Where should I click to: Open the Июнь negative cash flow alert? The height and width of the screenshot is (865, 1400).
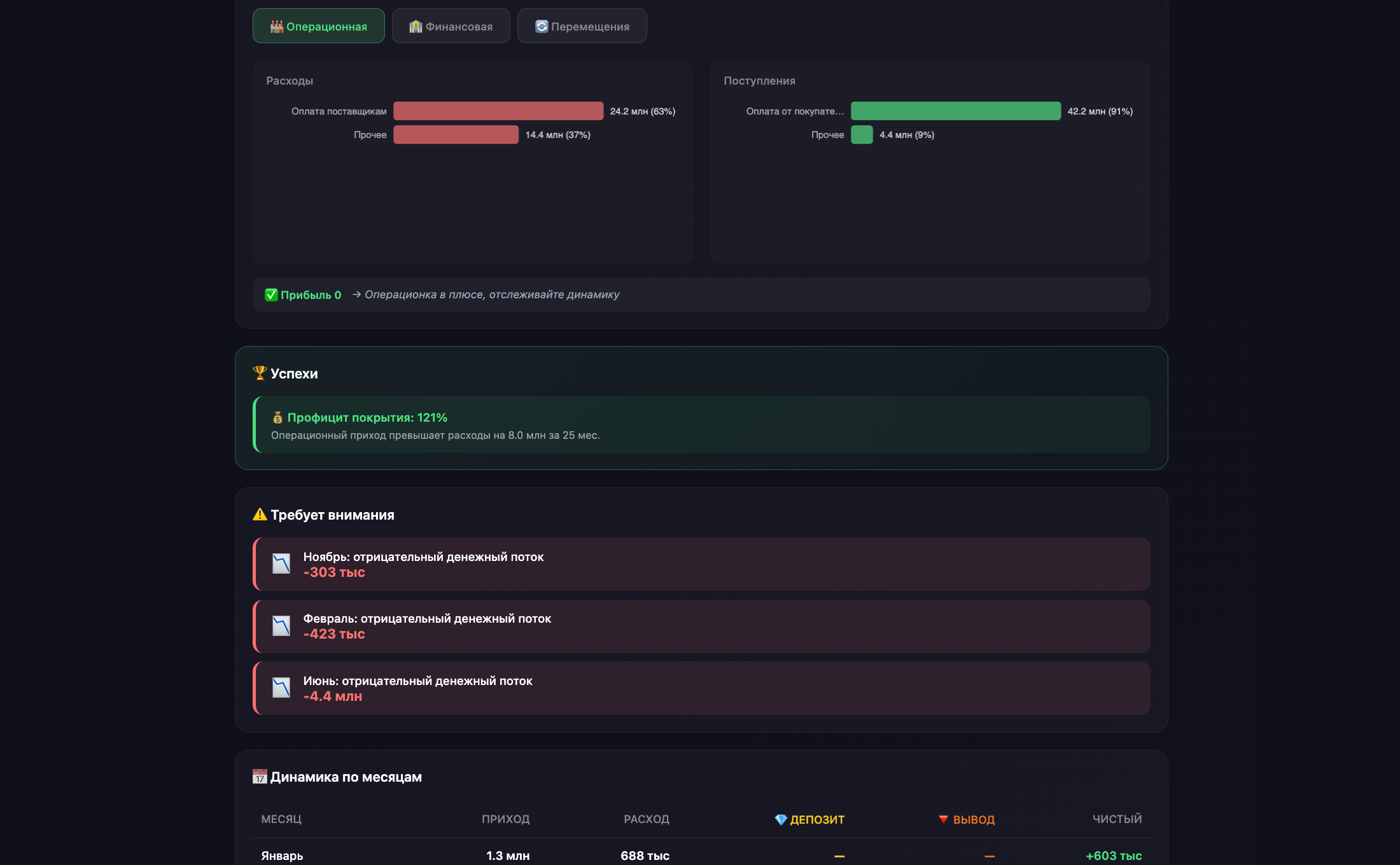point(700,688)
